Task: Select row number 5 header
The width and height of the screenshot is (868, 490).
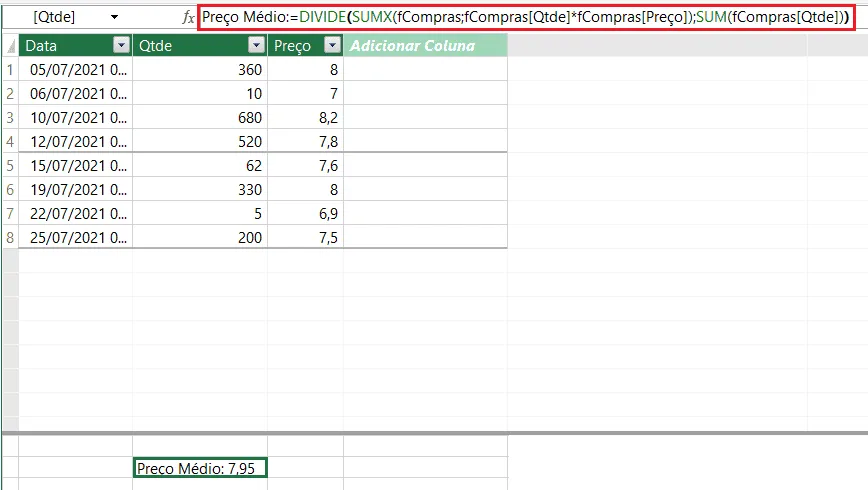Action: (x=10, y=166)
